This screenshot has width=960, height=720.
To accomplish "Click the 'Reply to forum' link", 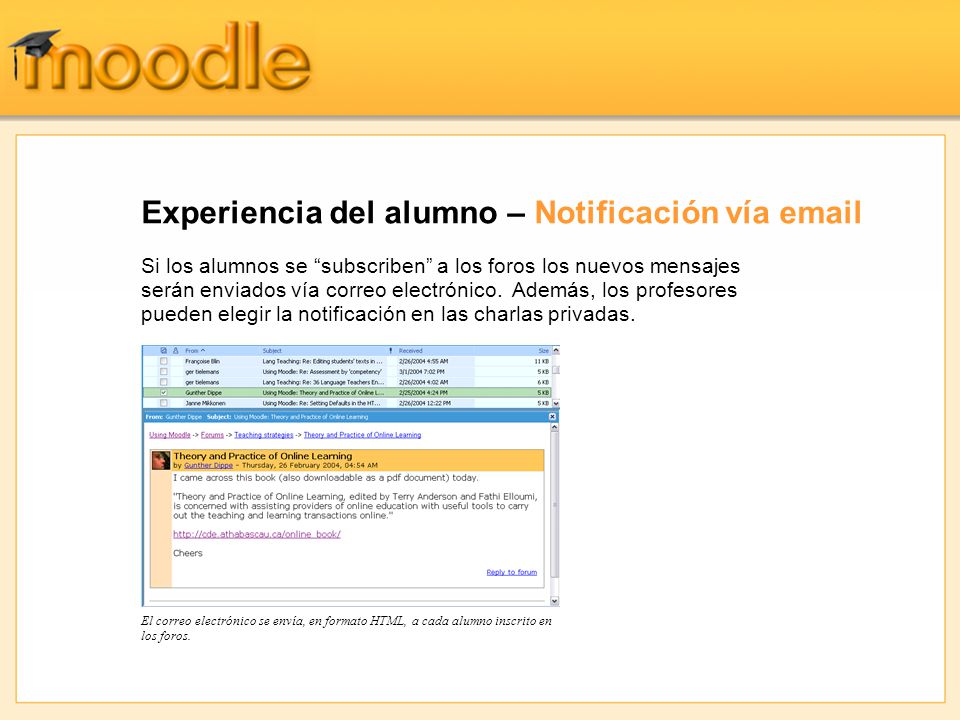I will (512, 572).
